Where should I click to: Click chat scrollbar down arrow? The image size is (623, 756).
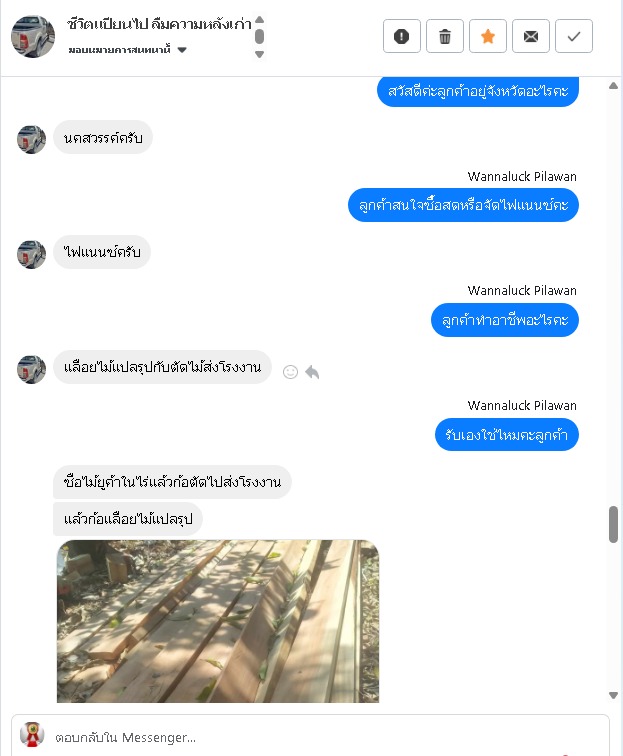tap(613, 695)
